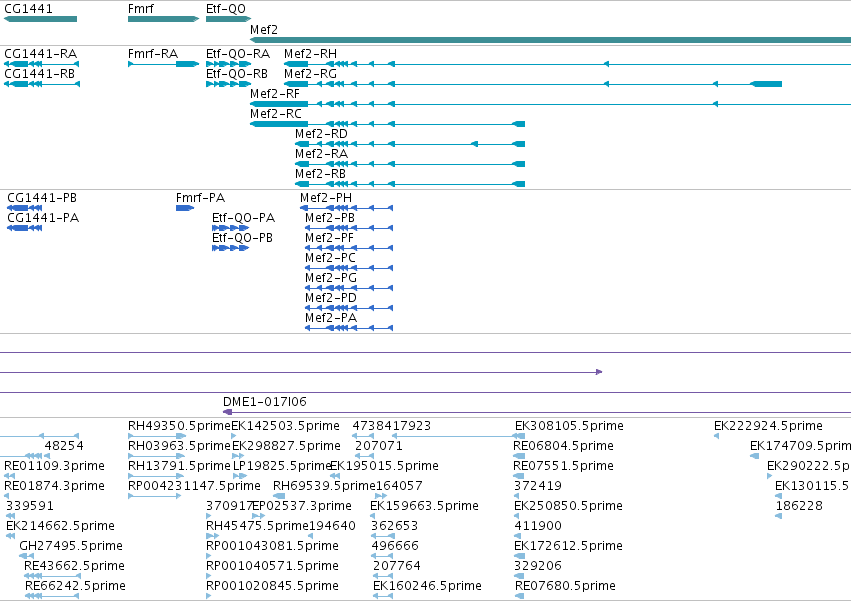Open EST RH13791.5prime

pos(180,466)
